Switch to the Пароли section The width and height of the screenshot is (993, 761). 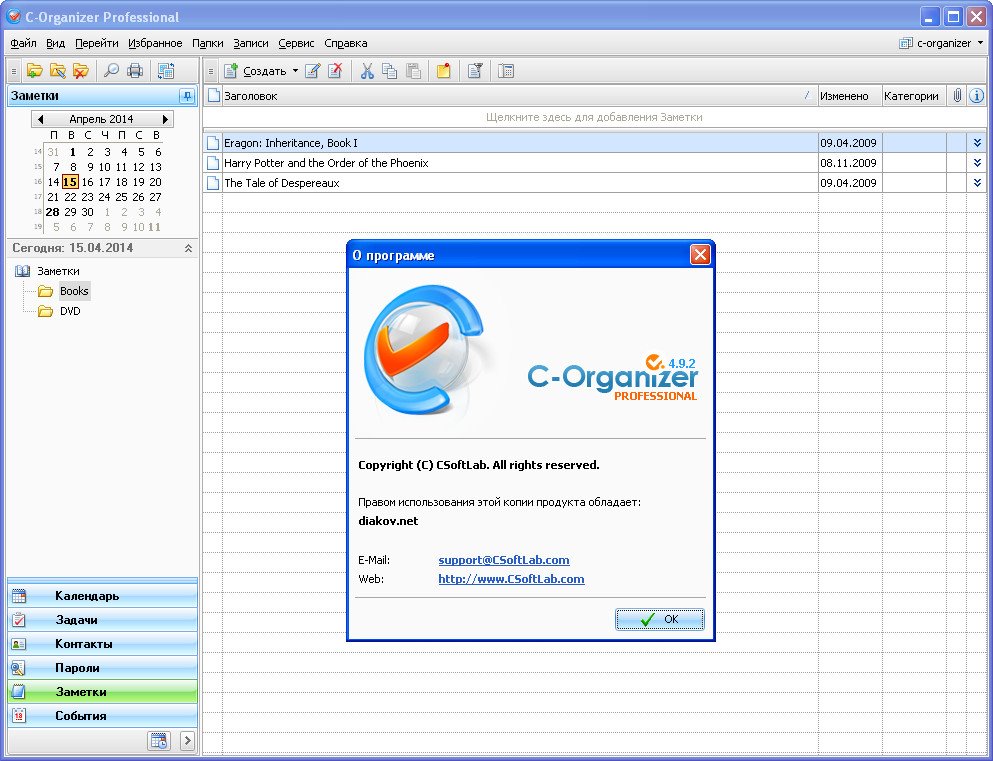103,668
